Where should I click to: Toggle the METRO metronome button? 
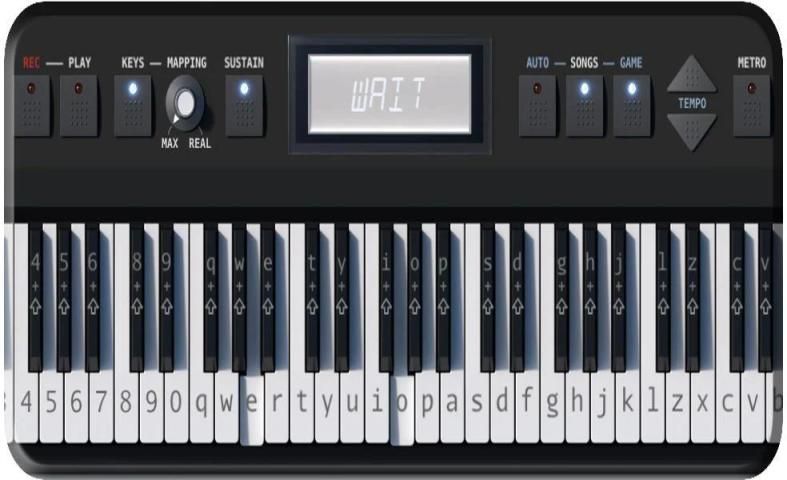[752, 104]
